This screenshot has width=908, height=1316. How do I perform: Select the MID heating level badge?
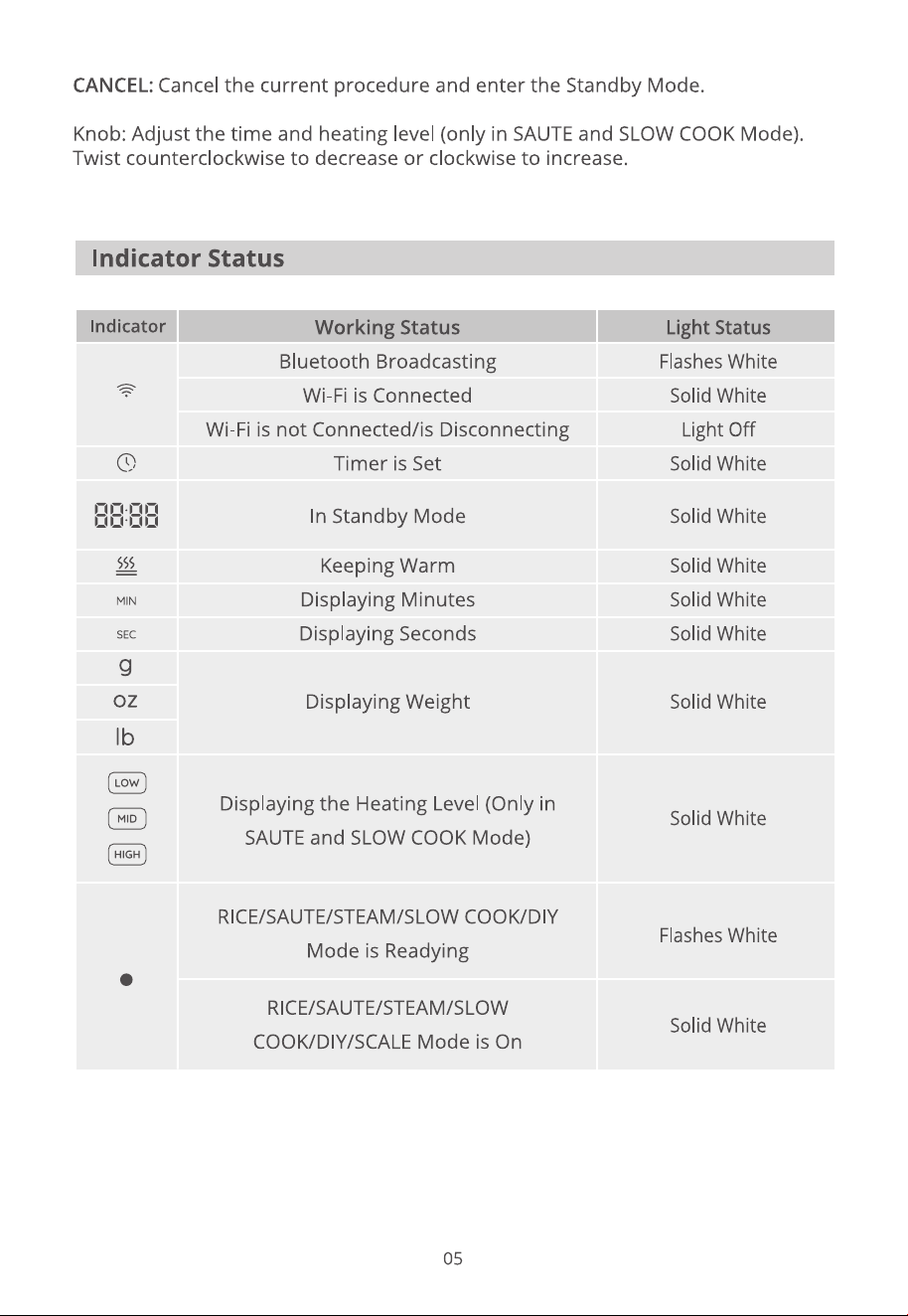tap(127, 819)
